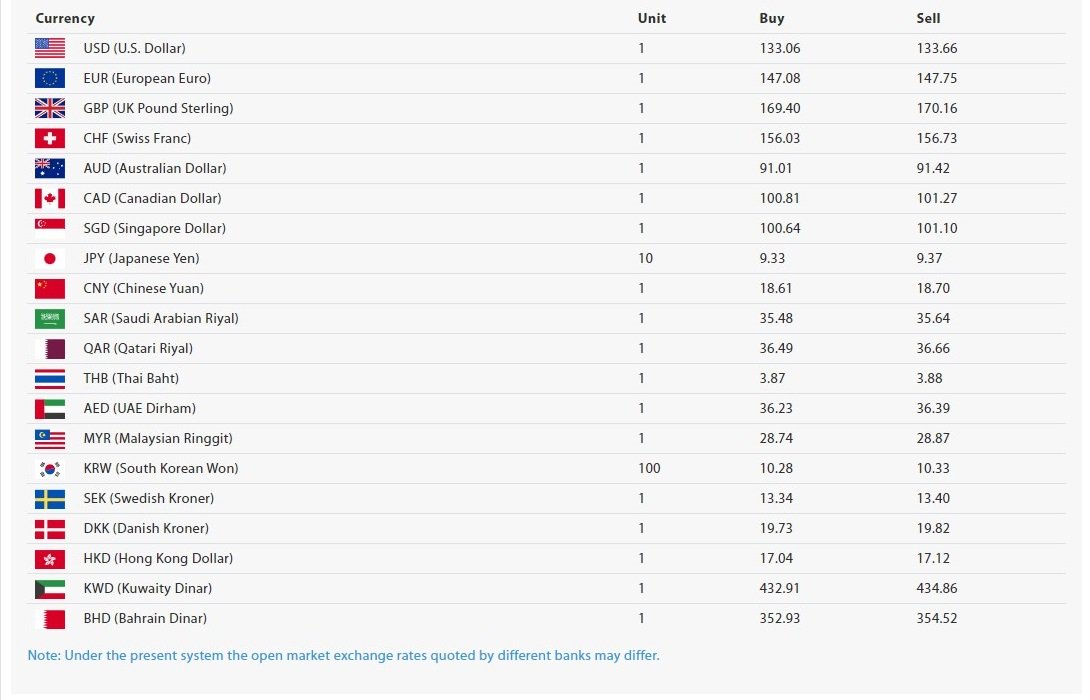Click the Sell column header
The image size is (1090, 700).
(928, 18)
